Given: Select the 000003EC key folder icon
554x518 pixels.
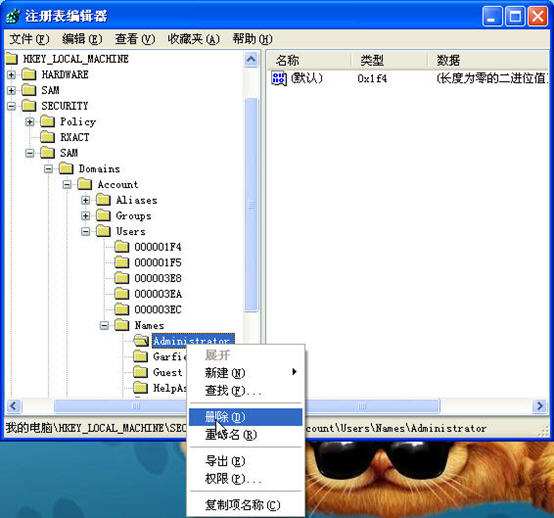Looking at the screenshot, I should (x=122, y=309).
